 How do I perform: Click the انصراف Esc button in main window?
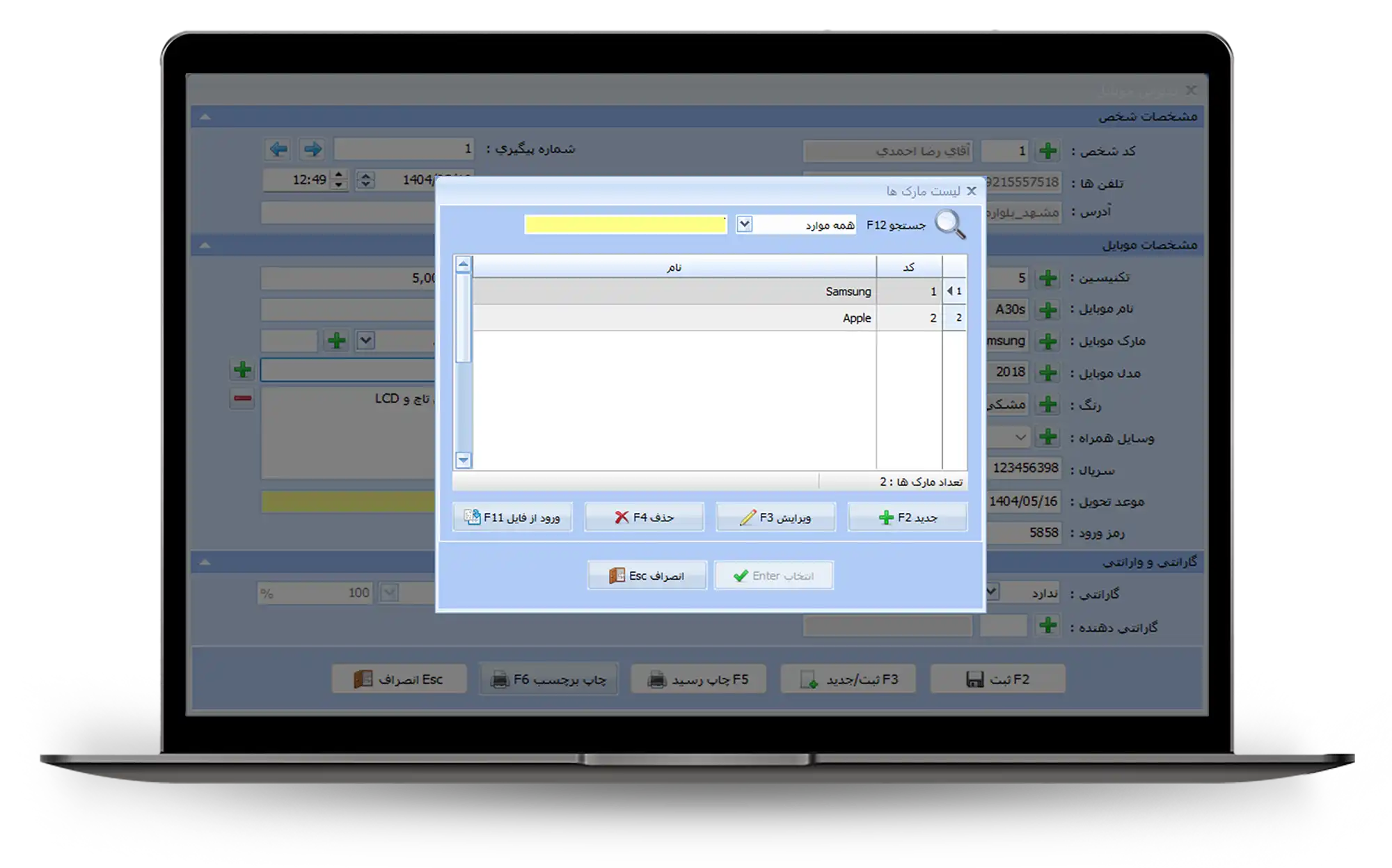(x=399, y=679)
